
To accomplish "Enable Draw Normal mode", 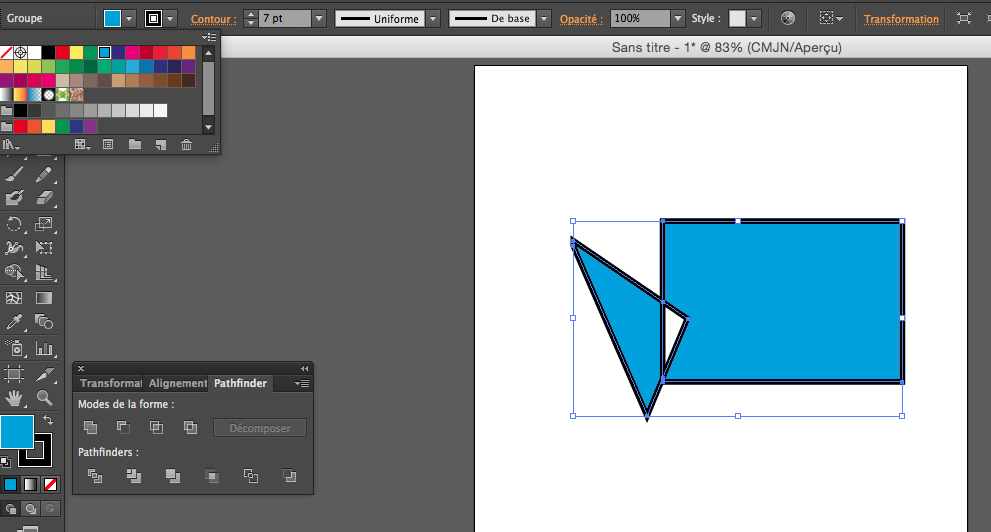I will click(x=10, y=509).
